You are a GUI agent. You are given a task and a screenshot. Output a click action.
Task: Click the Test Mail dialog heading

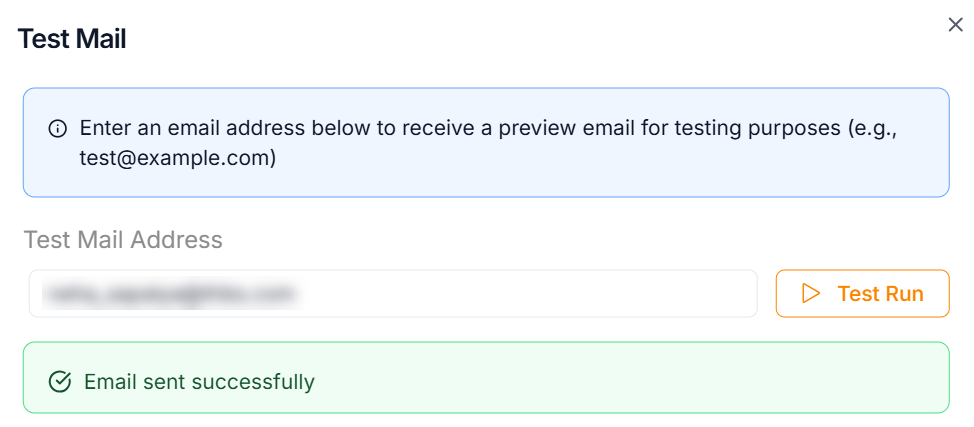tap(72, 39)
